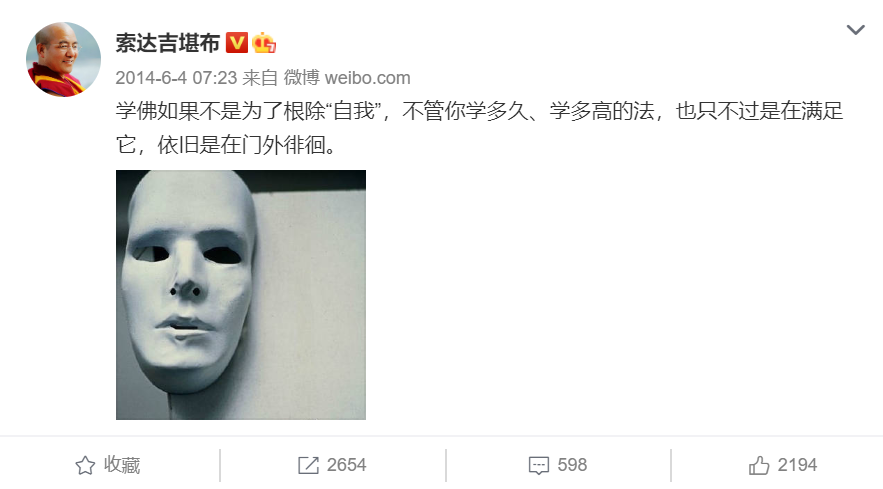Image resolution: width=883 pixels, height=489 pixels.
Task: Click the thumbs-up like icon
Action: pyautogui.click(x=759, y=465)
